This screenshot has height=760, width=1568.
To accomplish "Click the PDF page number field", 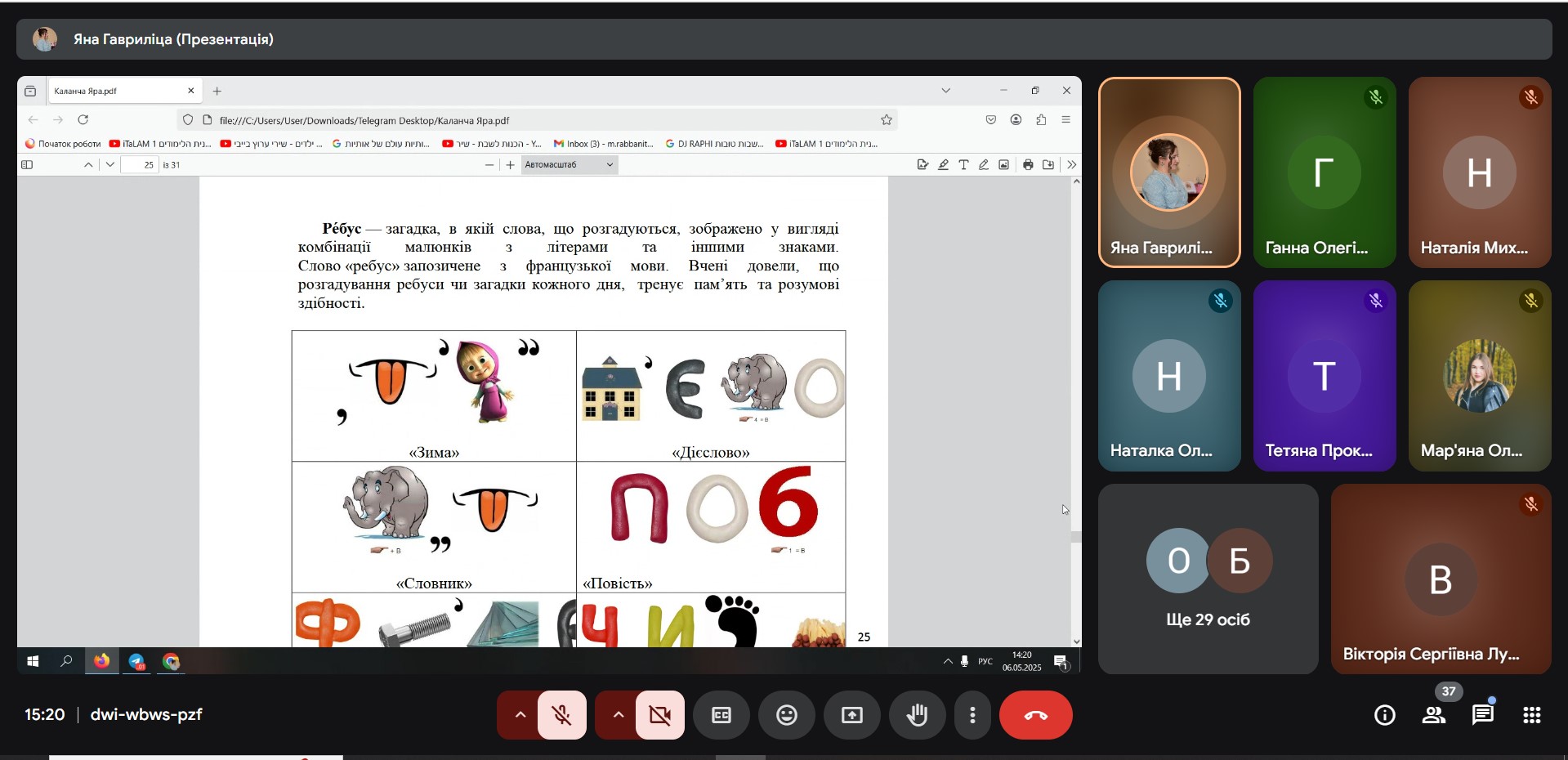I will click(141, 164).
